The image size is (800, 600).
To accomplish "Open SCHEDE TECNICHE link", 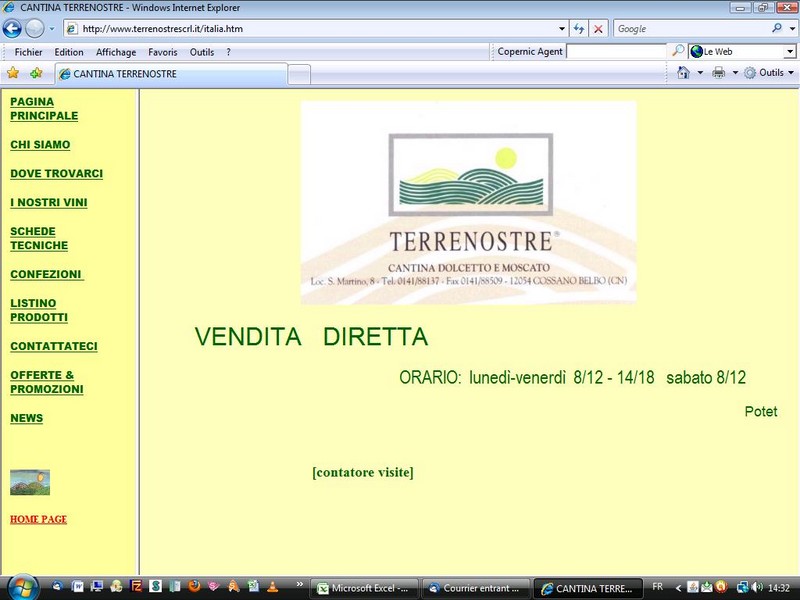I will click(x=39, y=238).
